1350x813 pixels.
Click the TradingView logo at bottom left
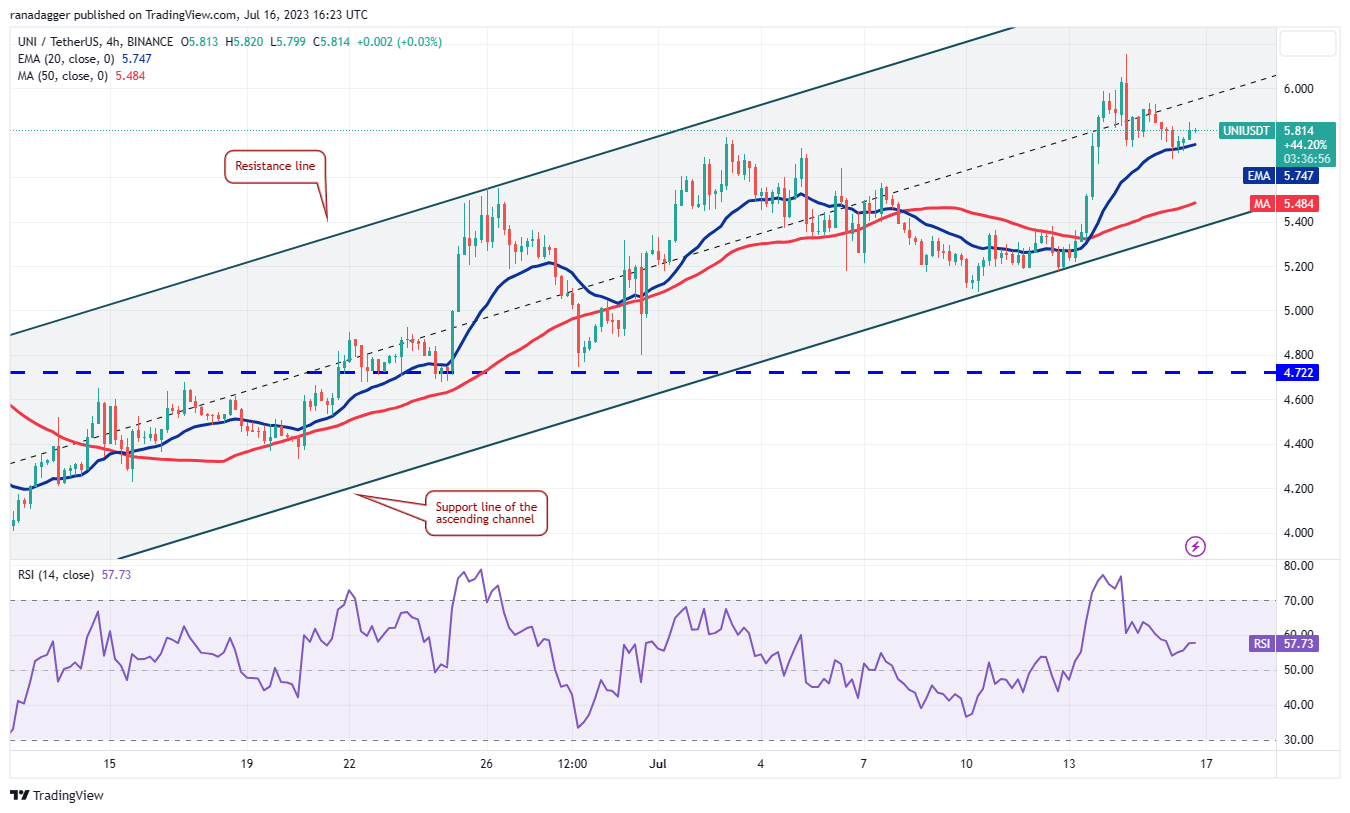click(56, 796)
